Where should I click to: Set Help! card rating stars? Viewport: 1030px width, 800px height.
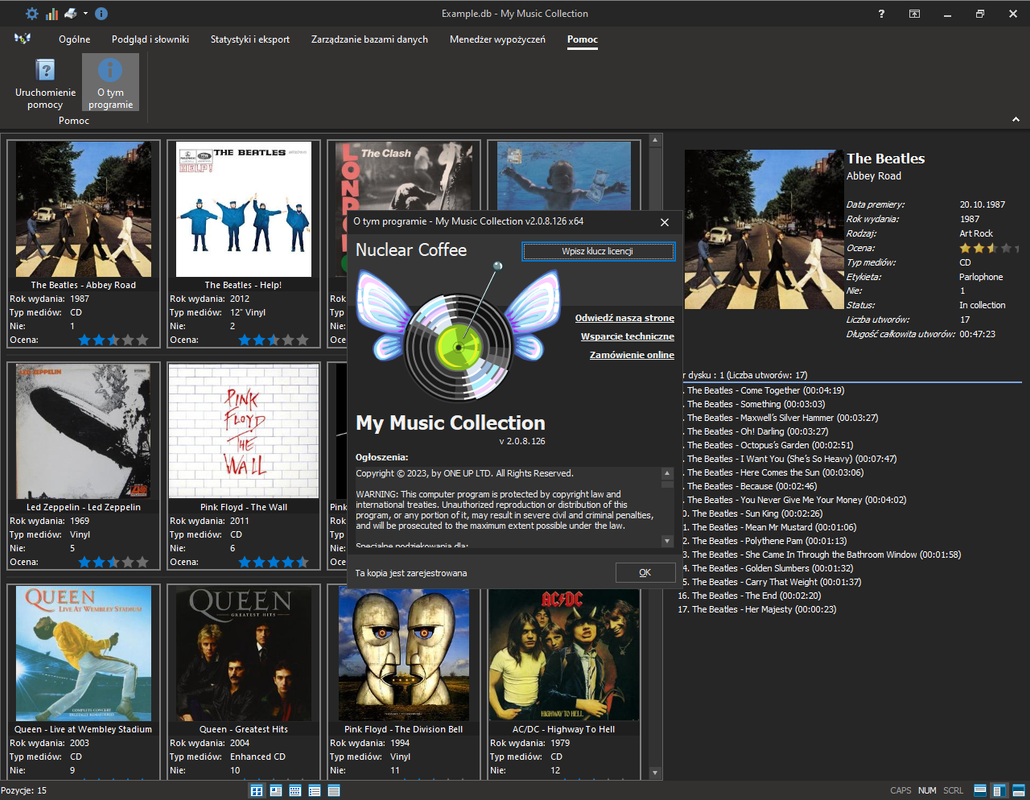pos(273,340)
